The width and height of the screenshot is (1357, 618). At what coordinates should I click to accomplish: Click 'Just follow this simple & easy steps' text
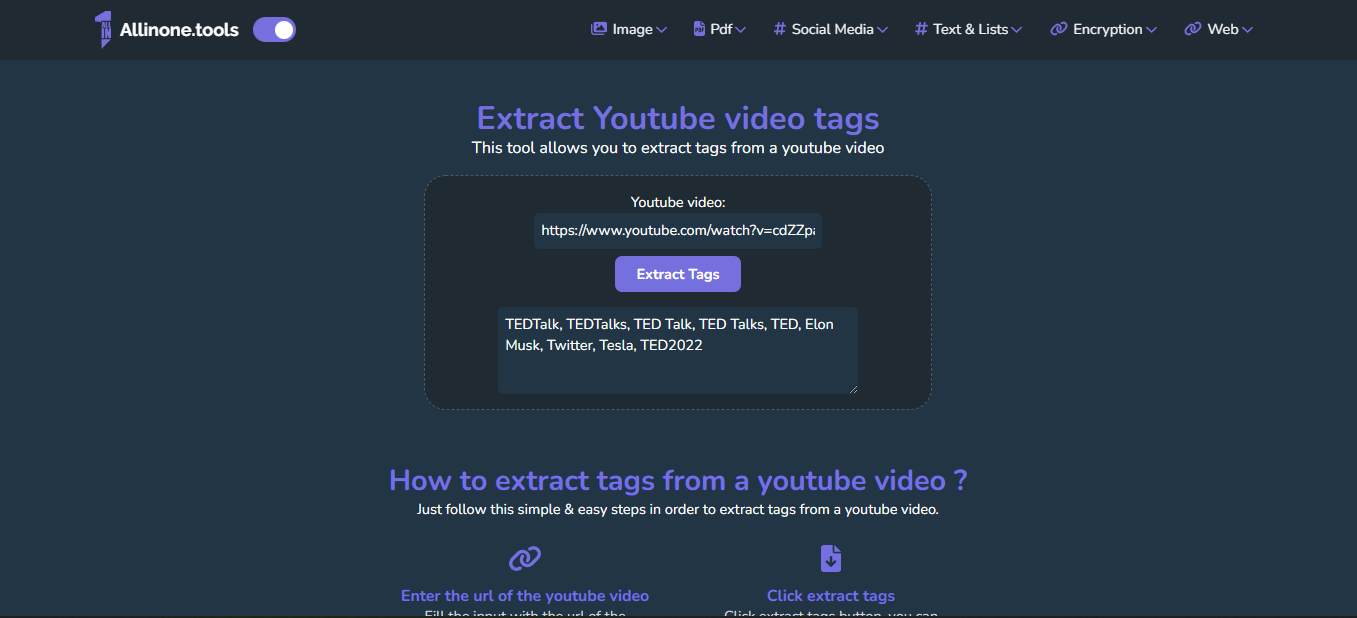(678, 509)
